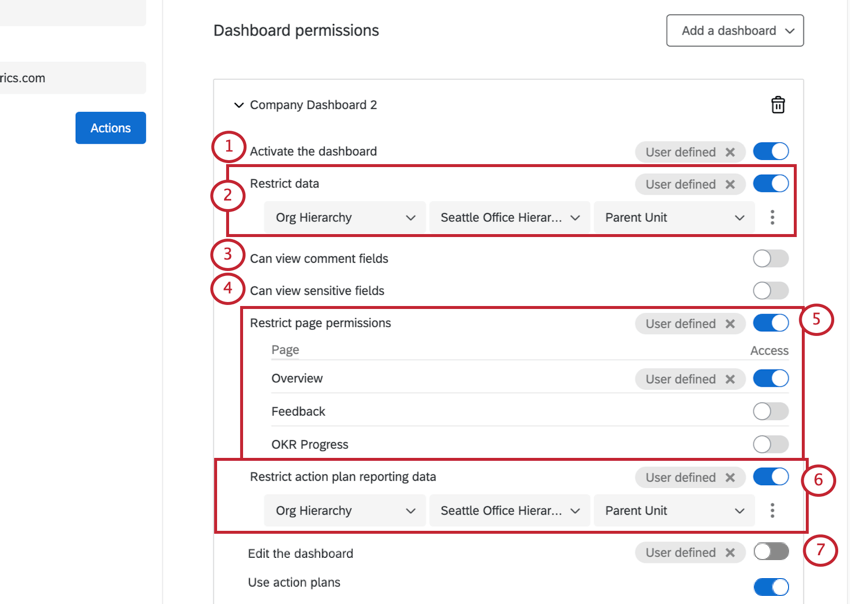Viewport: 850px width, 604px height.
Task: Grant access to the Feedback page
Action: coord(771,411)
